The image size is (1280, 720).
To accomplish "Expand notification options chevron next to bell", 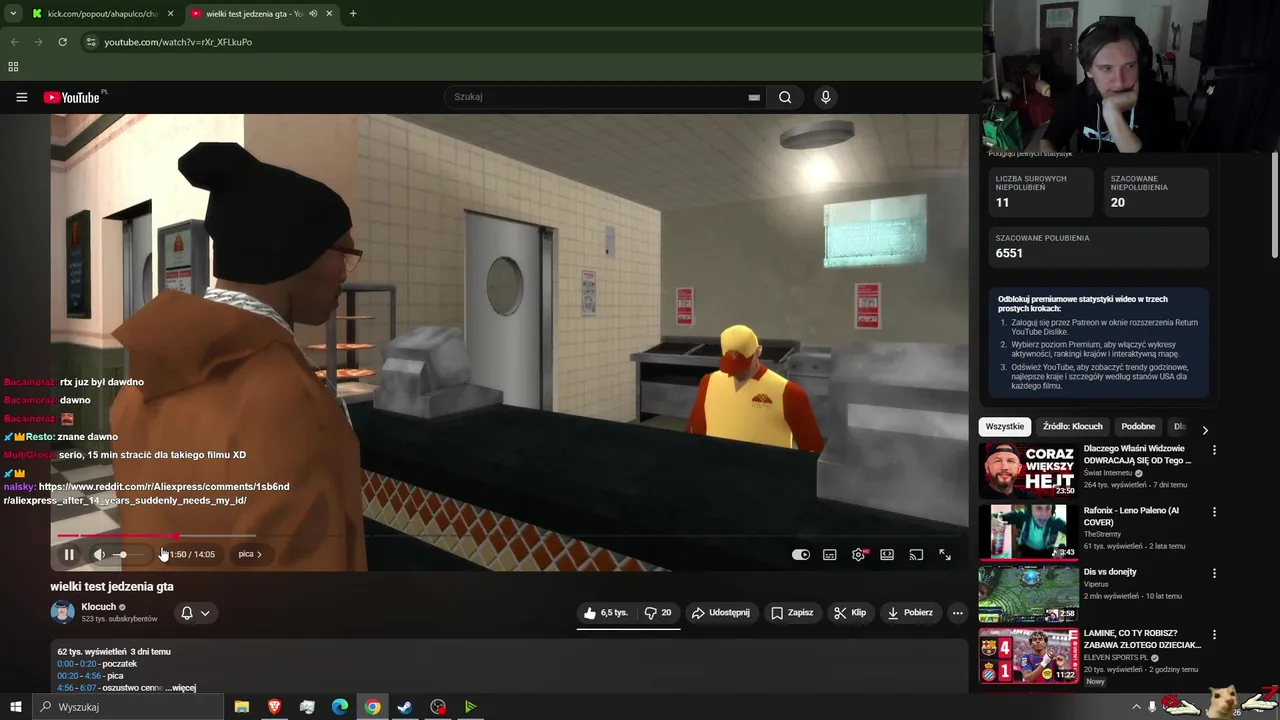I will (x=205, y=613).
